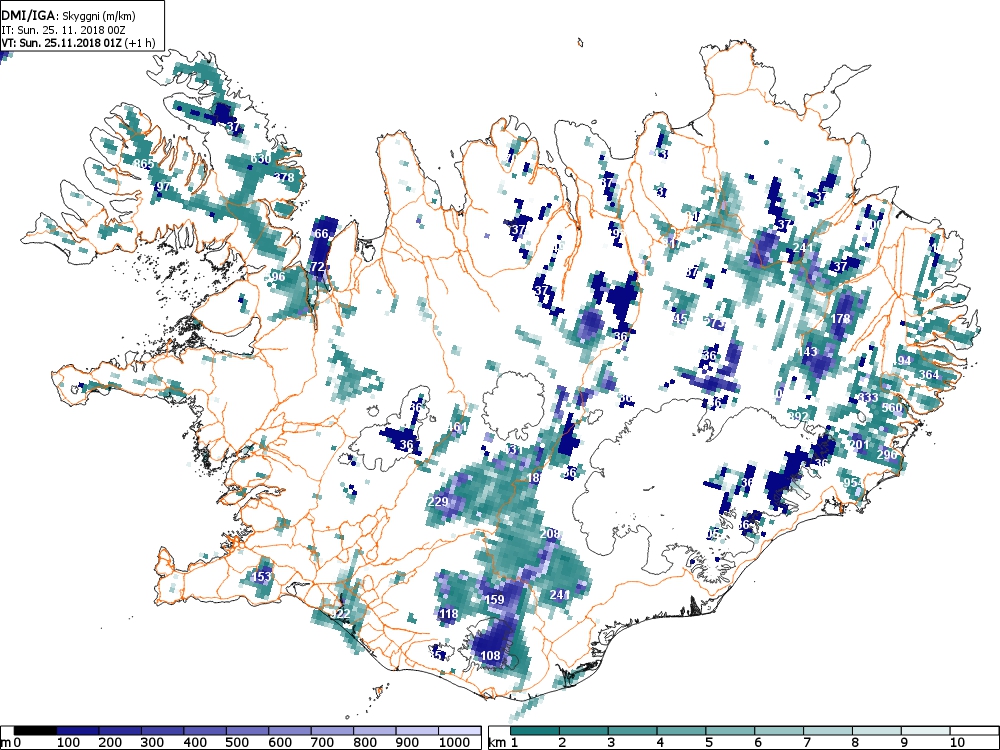
Task: Click the '7' label in the km legend
Action: [806, 742]
